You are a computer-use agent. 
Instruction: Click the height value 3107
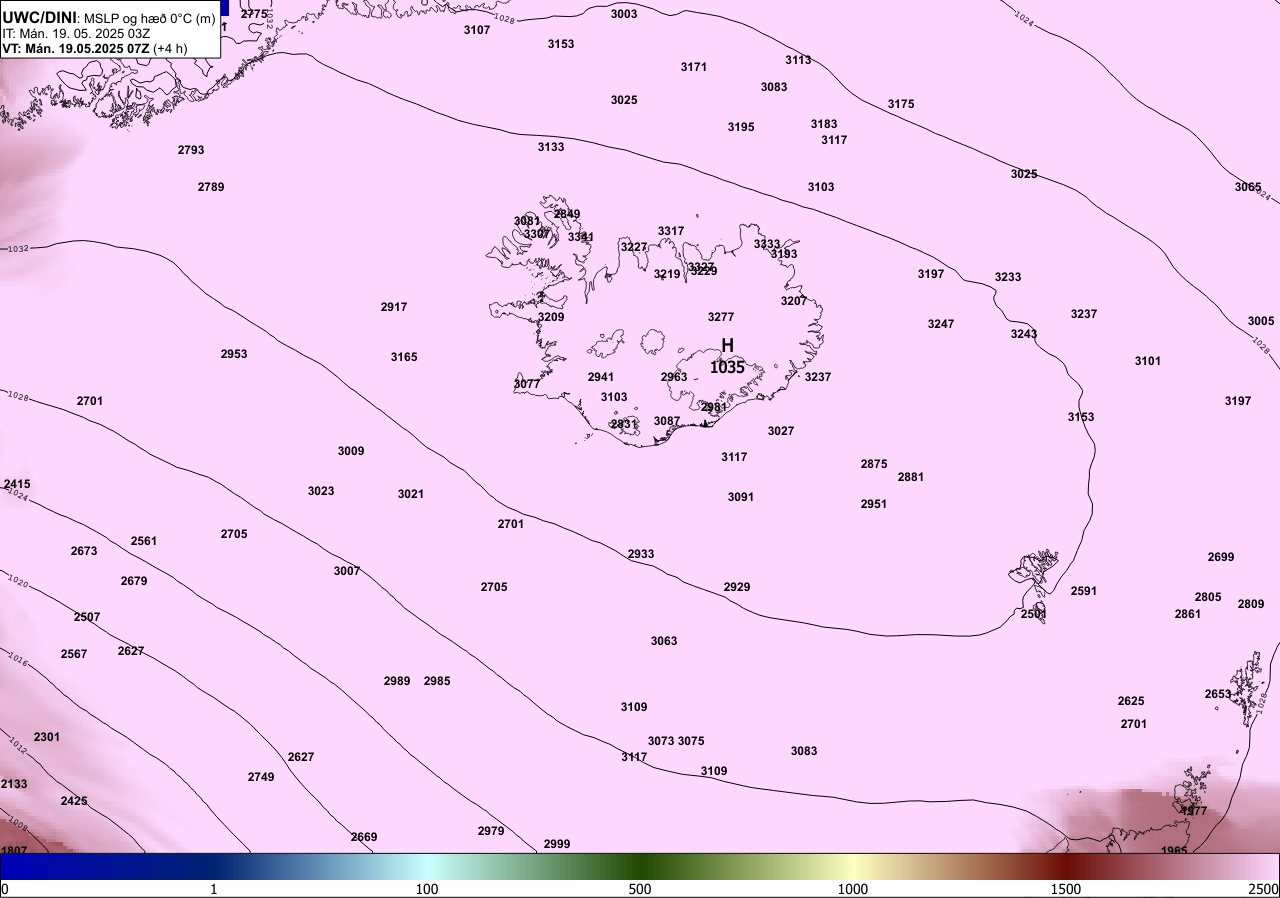pyautogui.click(x=477, y=30)
